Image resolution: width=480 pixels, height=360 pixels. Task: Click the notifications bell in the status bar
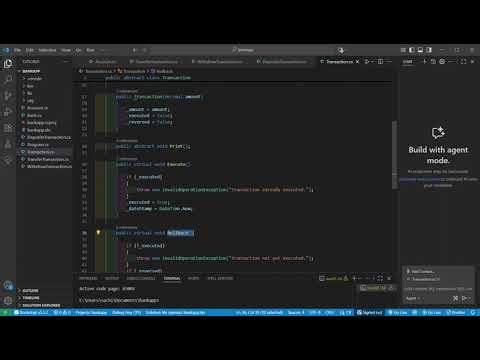coord(473,312)
